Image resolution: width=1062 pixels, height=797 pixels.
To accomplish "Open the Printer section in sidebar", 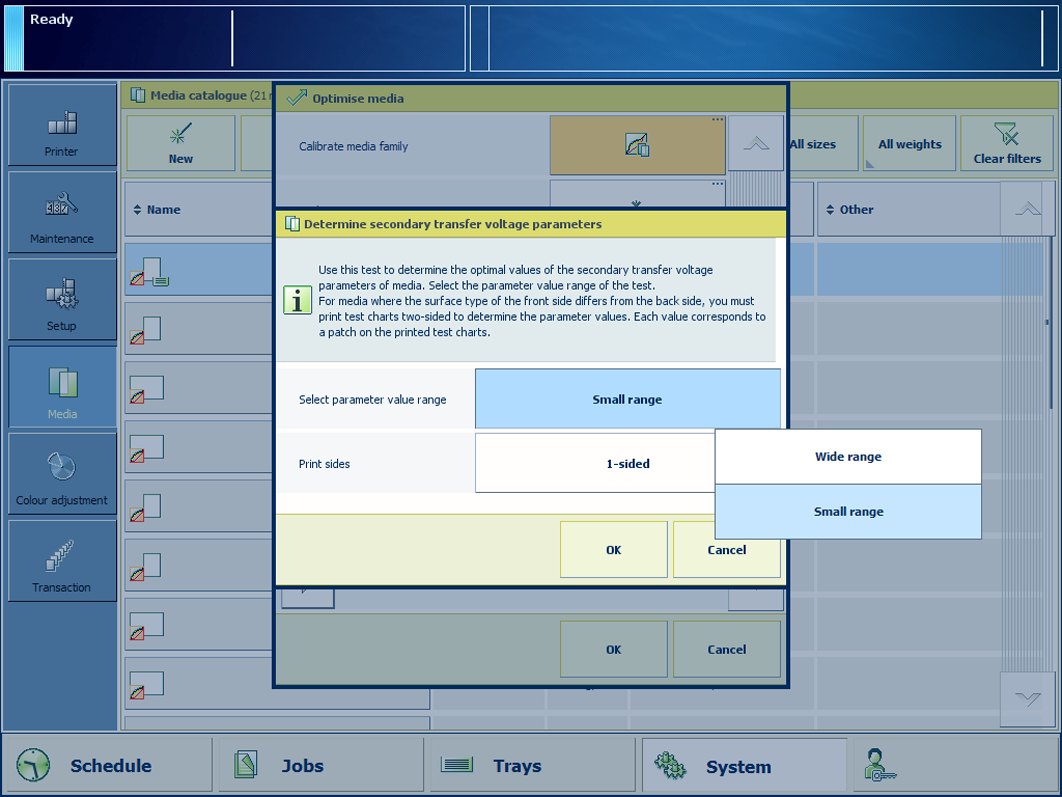I will [x=62, y=125].
